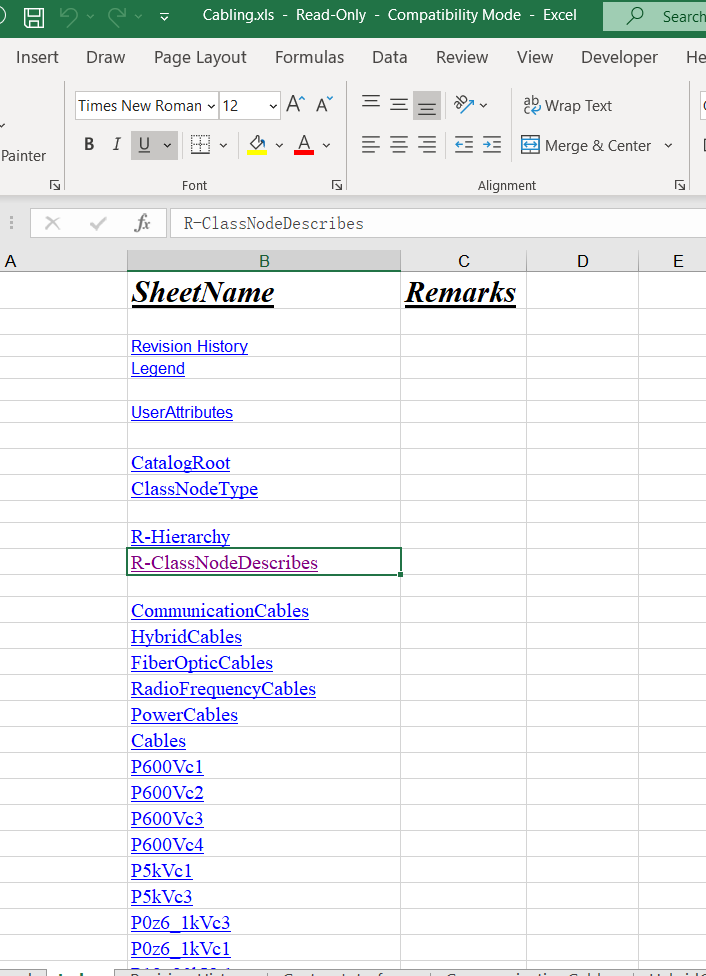Toggle Bold formatting
The width and height of the screenshot is (706, 976).
(89, 144)
